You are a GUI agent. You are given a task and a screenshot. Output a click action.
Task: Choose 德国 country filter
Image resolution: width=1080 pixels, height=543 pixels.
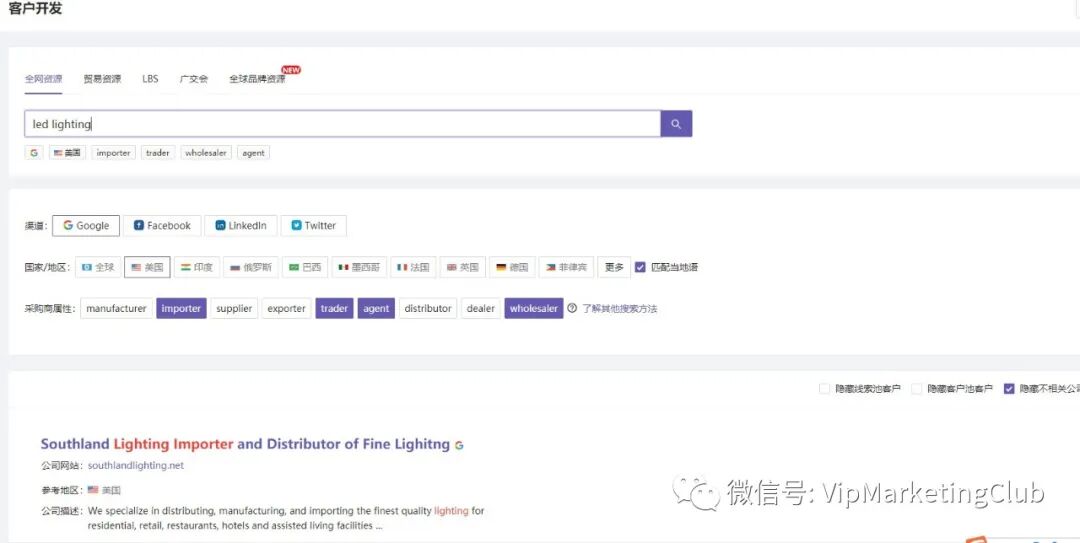512,267
